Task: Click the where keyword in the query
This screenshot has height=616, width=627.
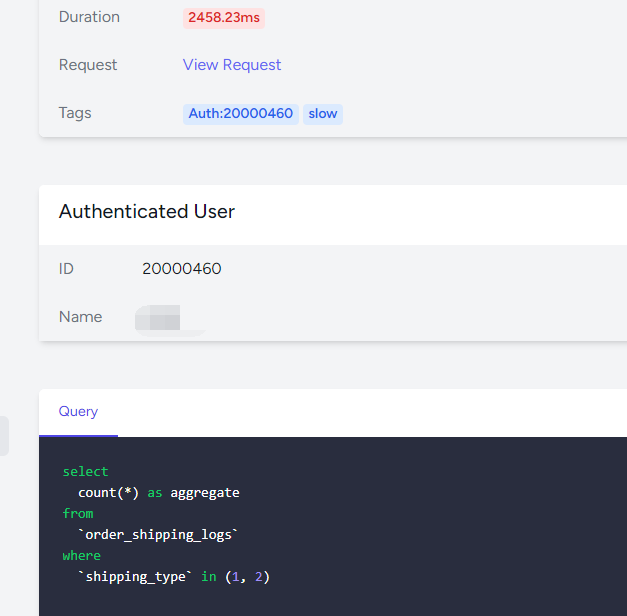Action: (x=81, y=555)
